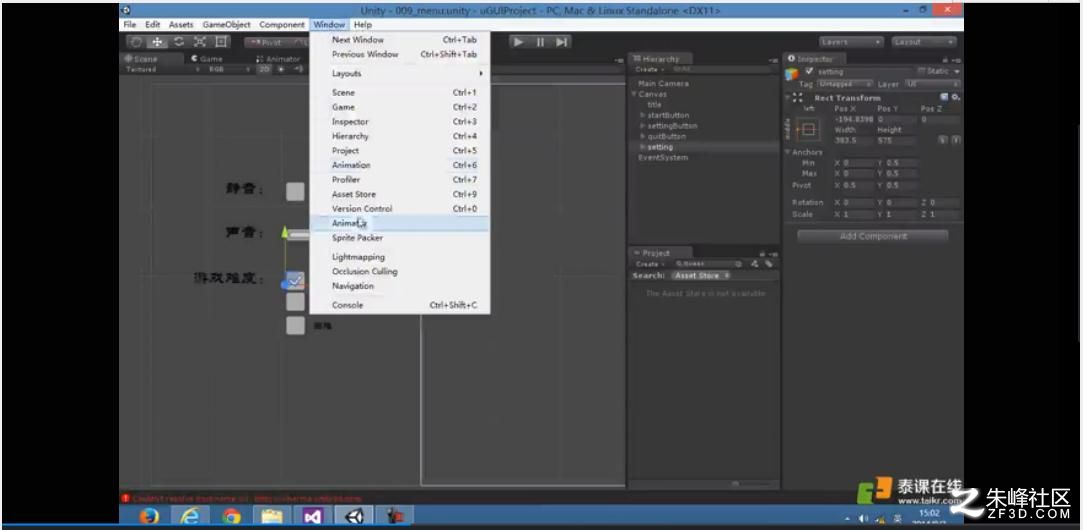Toggle the setting object active checkbox
Image resolution: width=1083 pixels, height=530 pixels.
[809, 71]
